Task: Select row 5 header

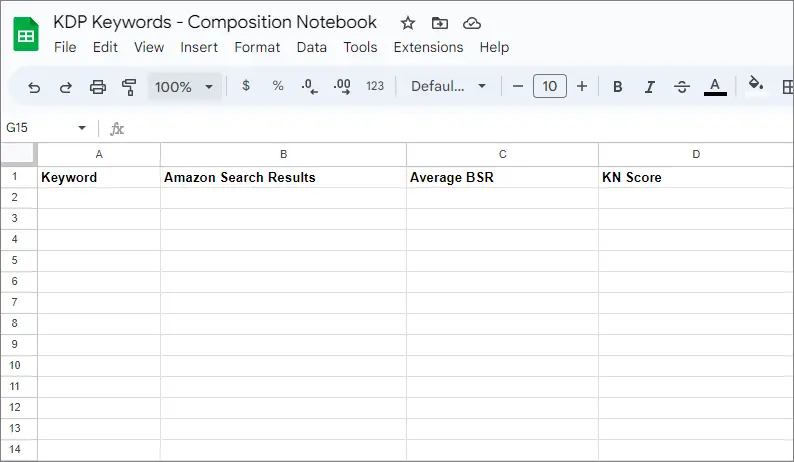Action: coord(19,260)
